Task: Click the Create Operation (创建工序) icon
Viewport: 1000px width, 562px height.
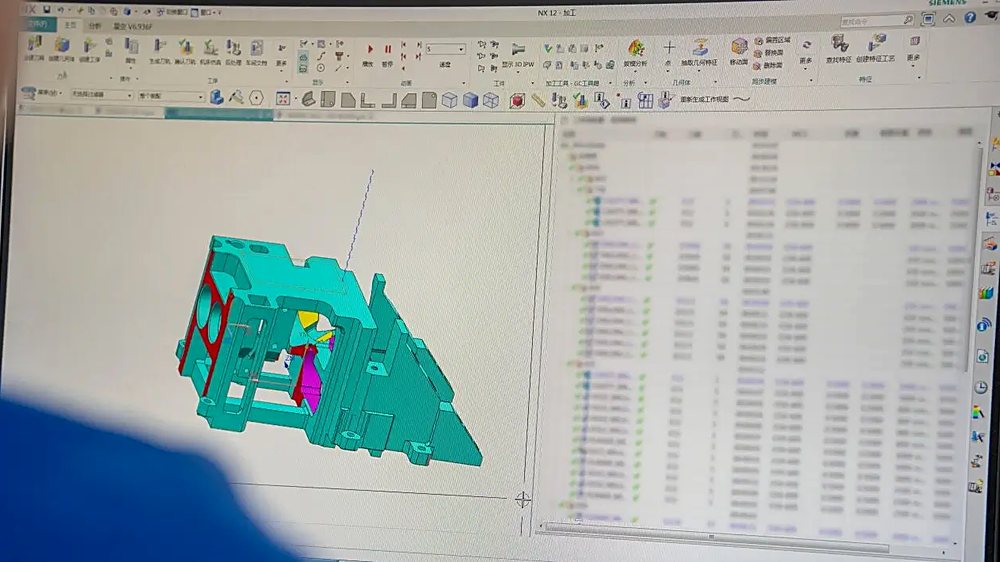Action: (89, 48)
